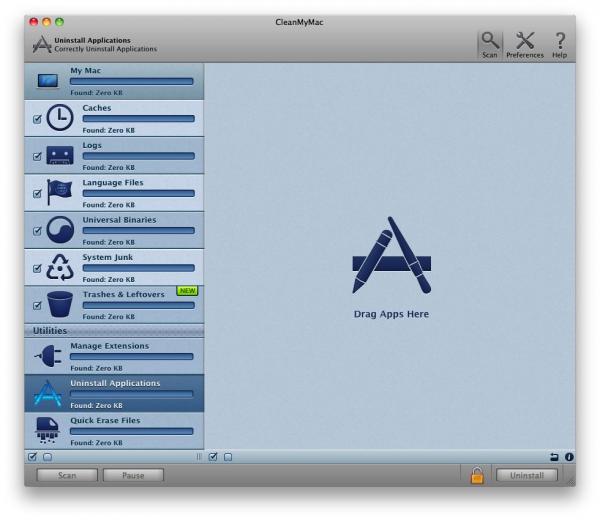This screenshot has height=520, width=600.
Task: Click the Logs cassette icon
Action: 60,155
